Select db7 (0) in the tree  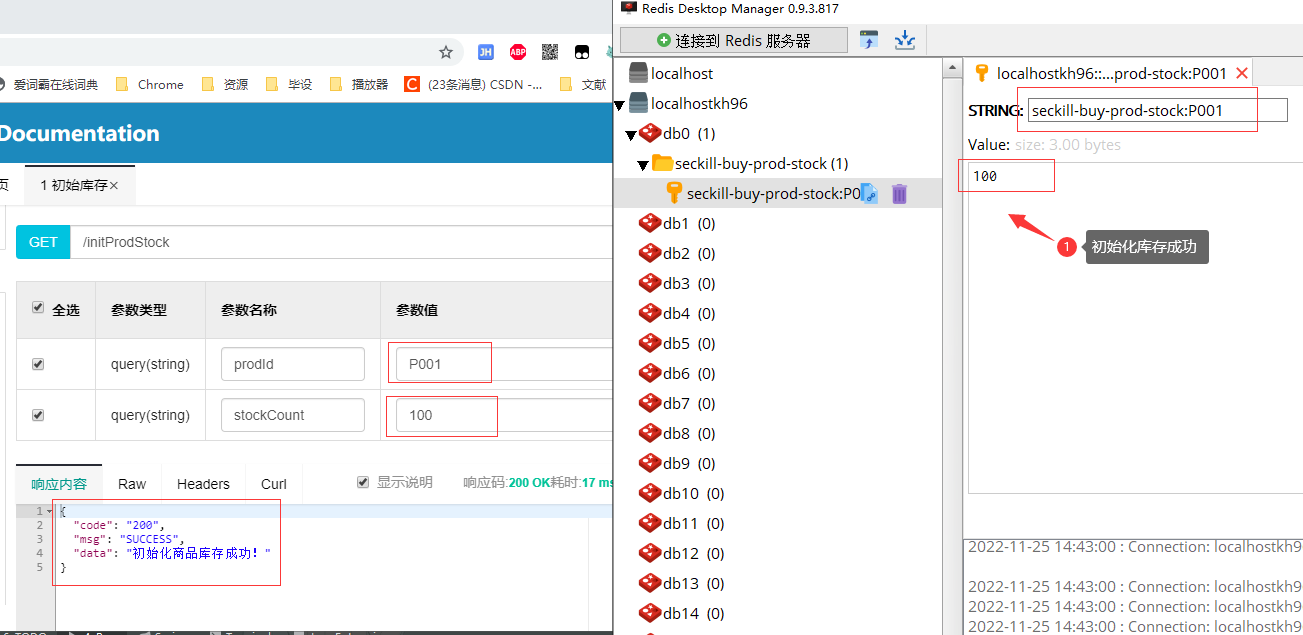pyautogui.click(x=689, y=403)
